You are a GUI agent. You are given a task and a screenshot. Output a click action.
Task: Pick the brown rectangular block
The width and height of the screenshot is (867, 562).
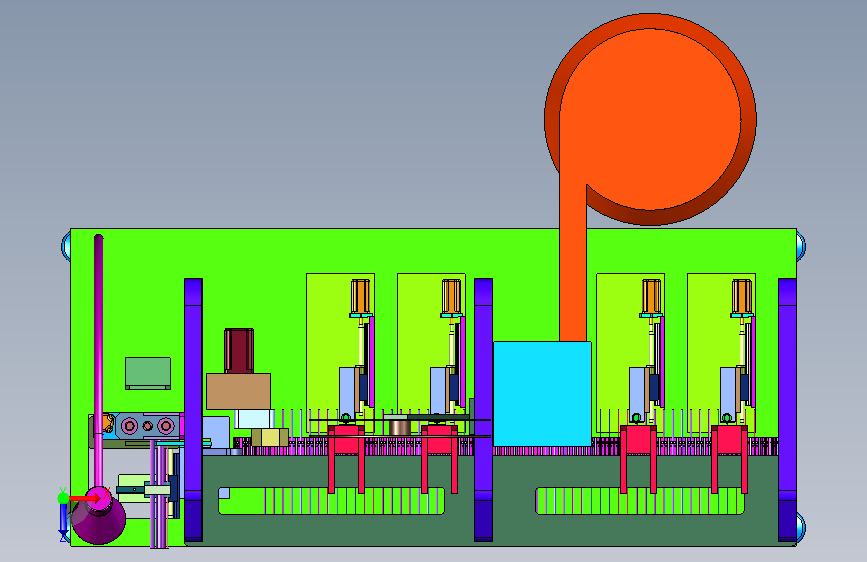point(238,392)
